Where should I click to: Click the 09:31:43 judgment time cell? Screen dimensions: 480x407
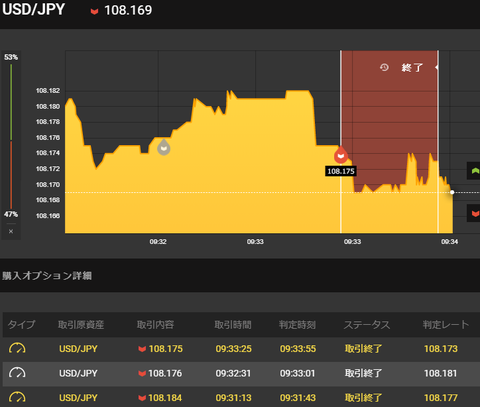click(297, 398)
